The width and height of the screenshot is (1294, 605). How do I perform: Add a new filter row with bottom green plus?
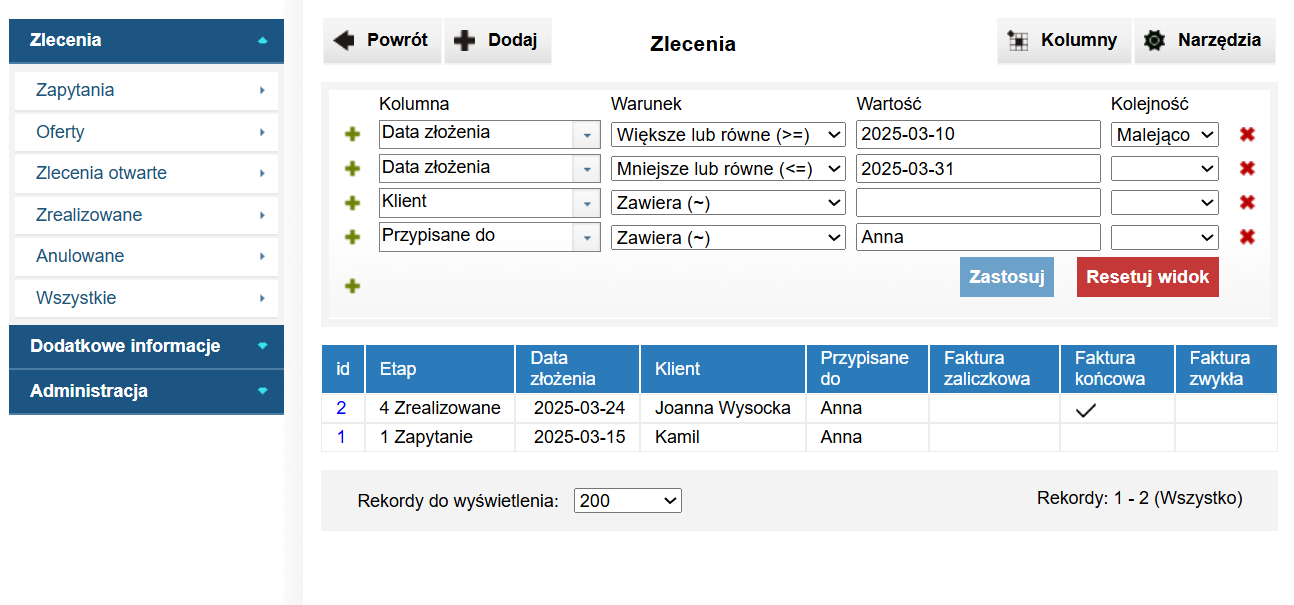click(352, 286)
